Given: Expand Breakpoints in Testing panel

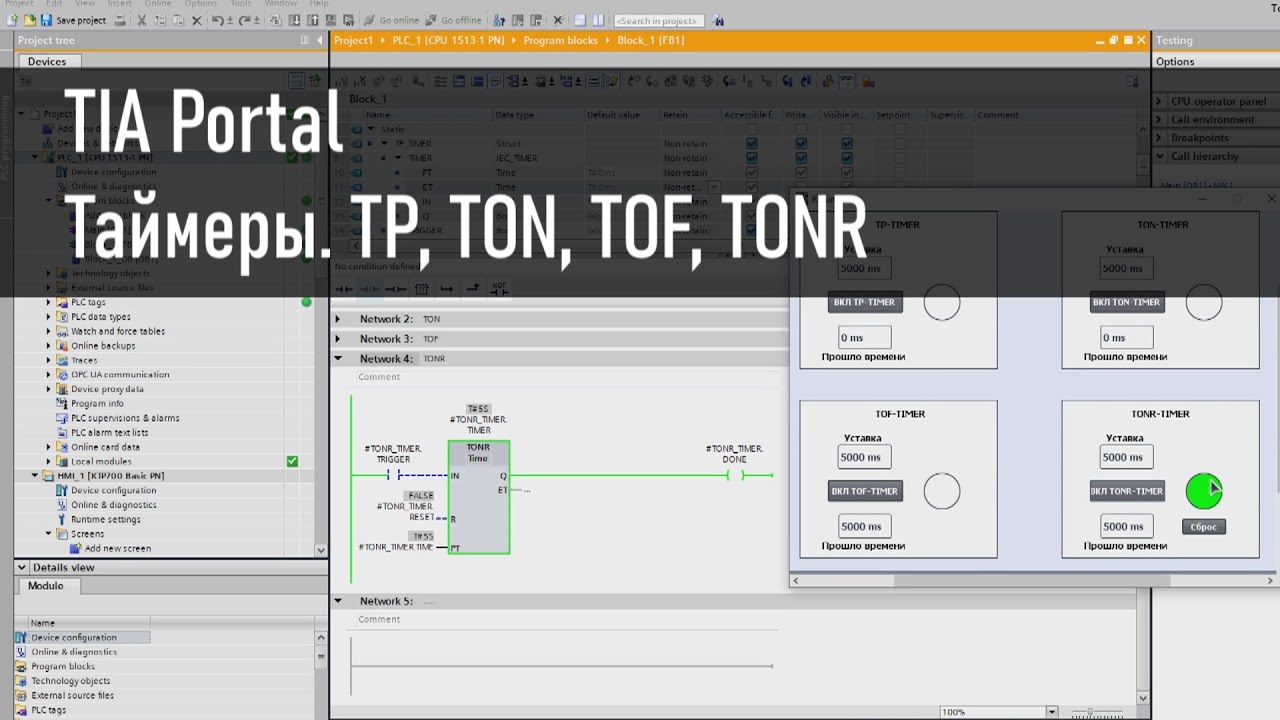Looking at the screenshot, I should tap(1159, 138).
